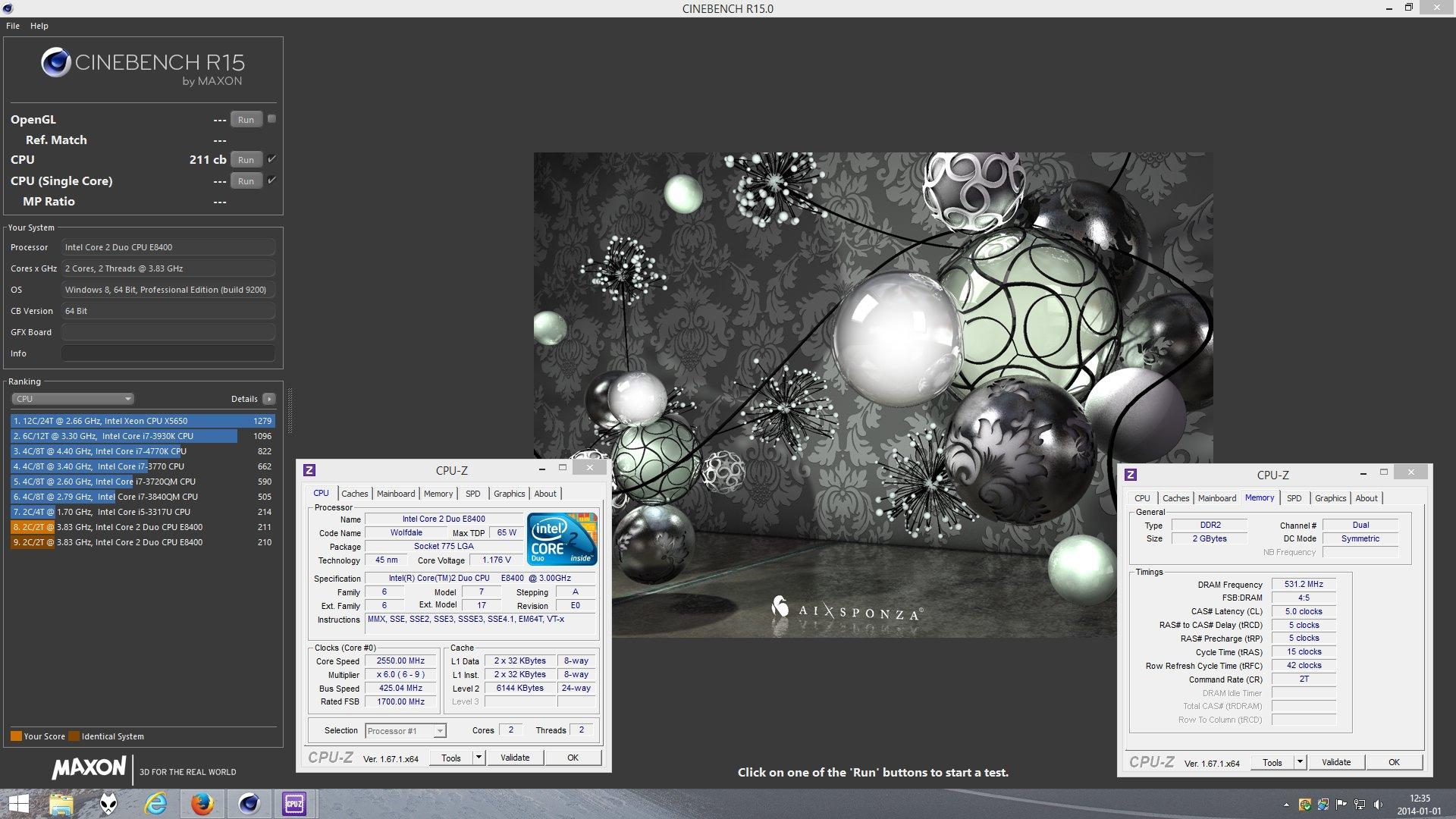This screenshot has height=819, width=1456.
Task: Switch to Caches tab in right CPU-Z window
Action: (x=1176, y=498)
